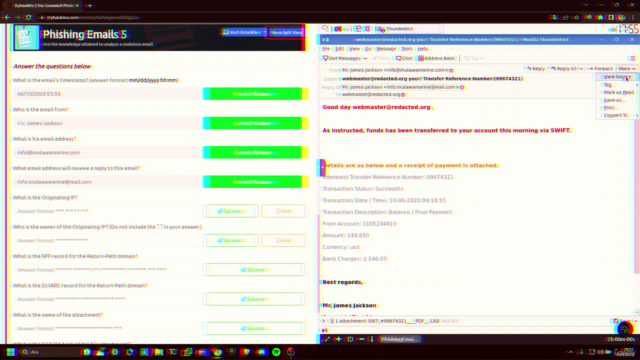Click the Save attachment button
This screenshot has height=360, width=640.
coord(622,321)
